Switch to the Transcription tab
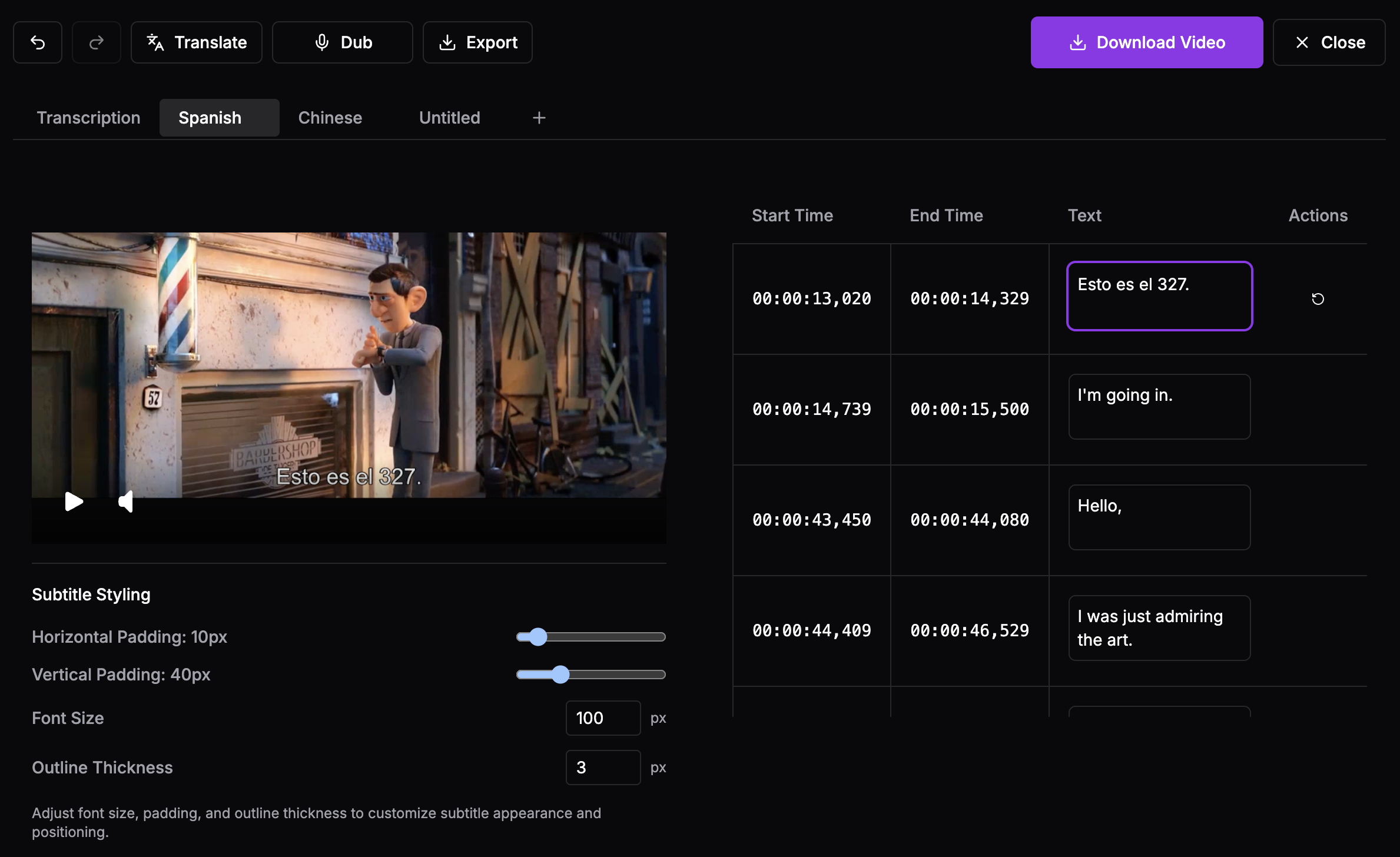1400x857 pixels. 88,118
